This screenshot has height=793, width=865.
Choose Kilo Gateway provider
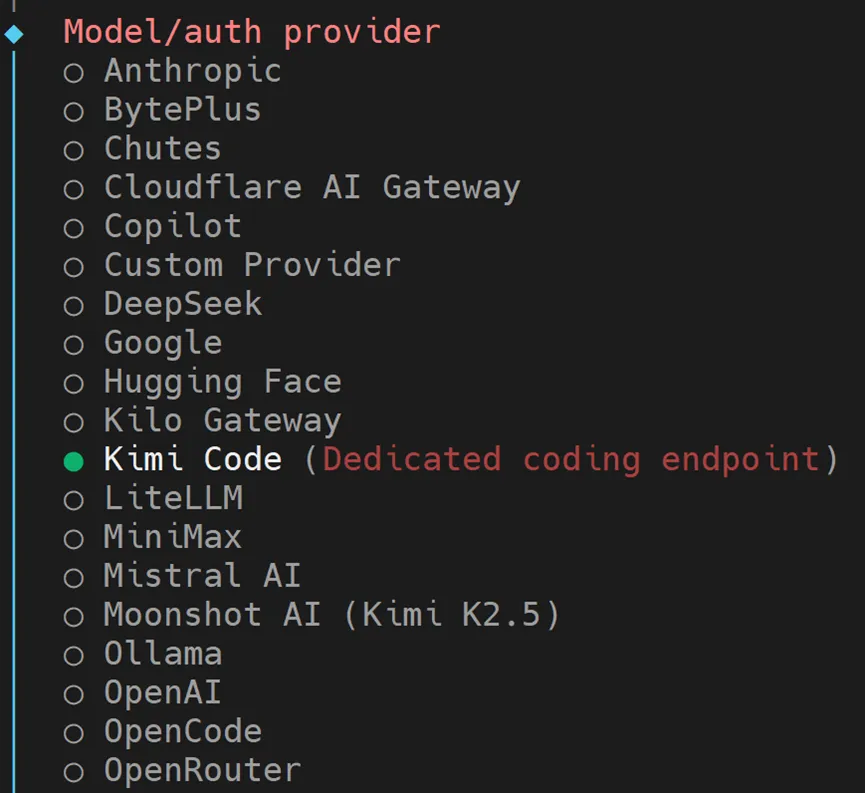coord(73,422)
